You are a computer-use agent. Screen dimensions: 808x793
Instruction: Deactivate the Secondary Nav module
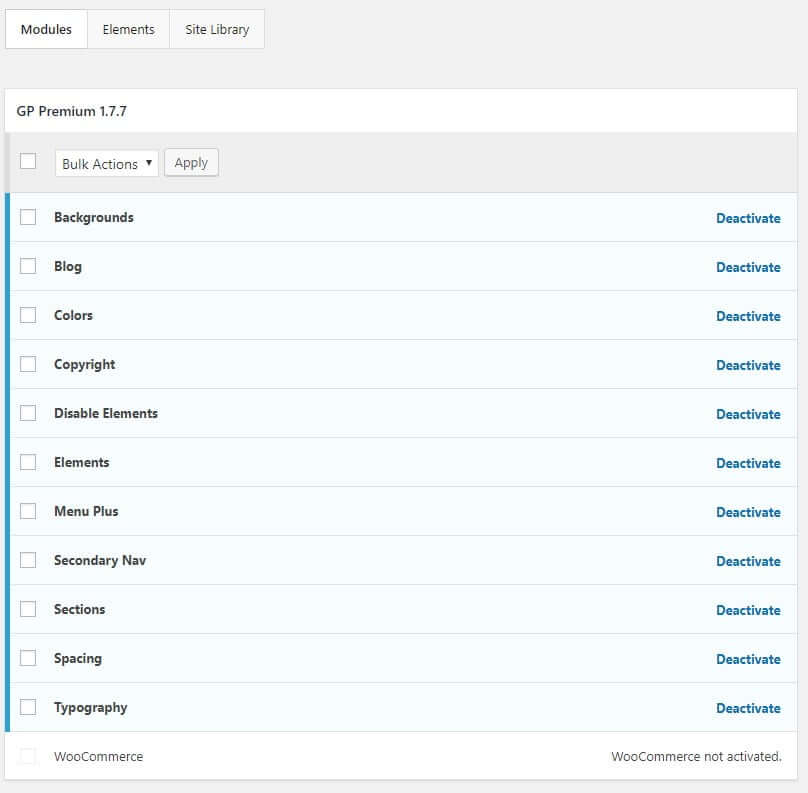[748, 561]
